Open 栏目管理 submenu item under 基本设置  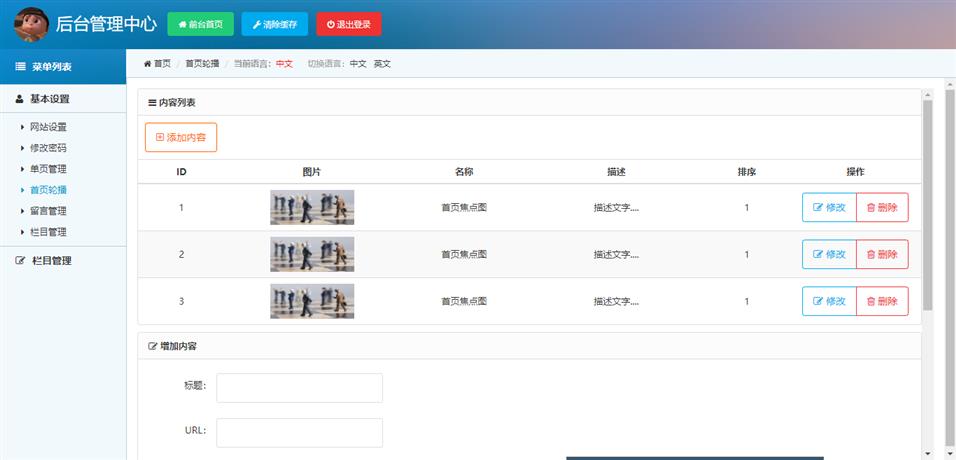48,232
